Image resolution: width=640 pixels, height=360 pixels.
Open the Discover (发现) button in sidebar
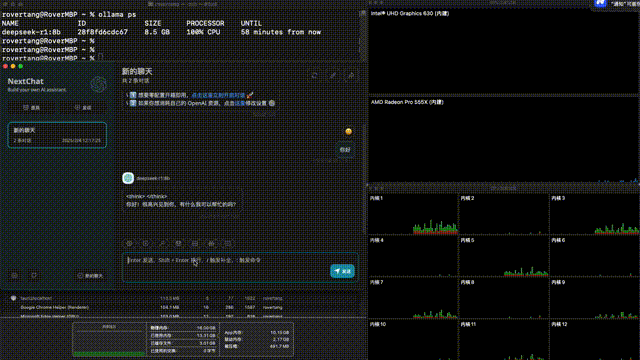click(83, 108)
